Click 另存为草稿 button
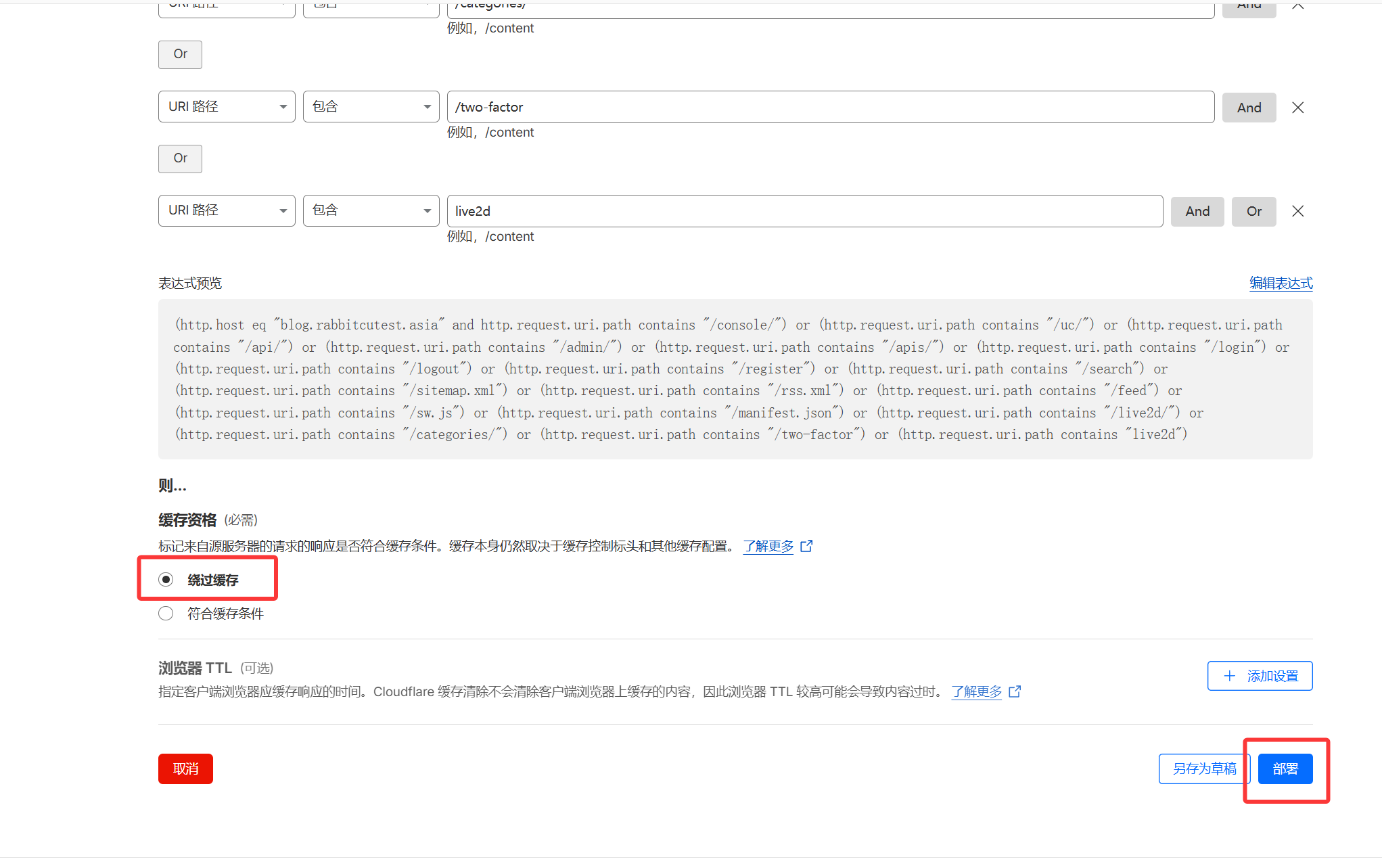The width and height of the screenshot is (1382, 868). (1203, 769)
